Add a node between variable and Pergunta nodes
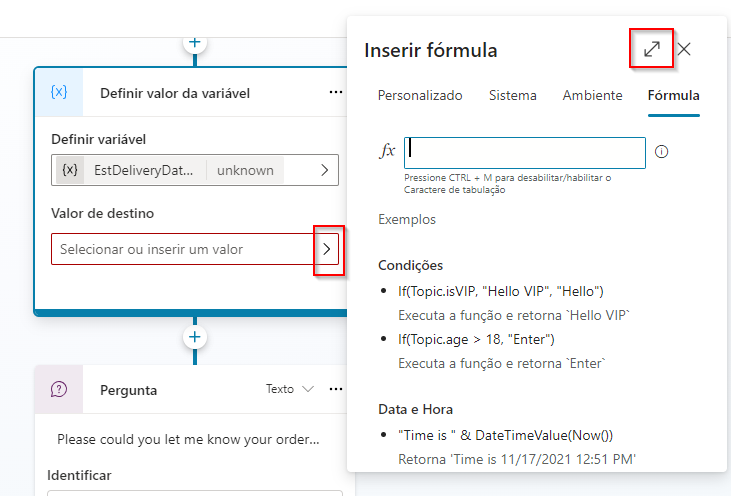The width and height of the screenshot is (731, 496). tap(194, 337)
